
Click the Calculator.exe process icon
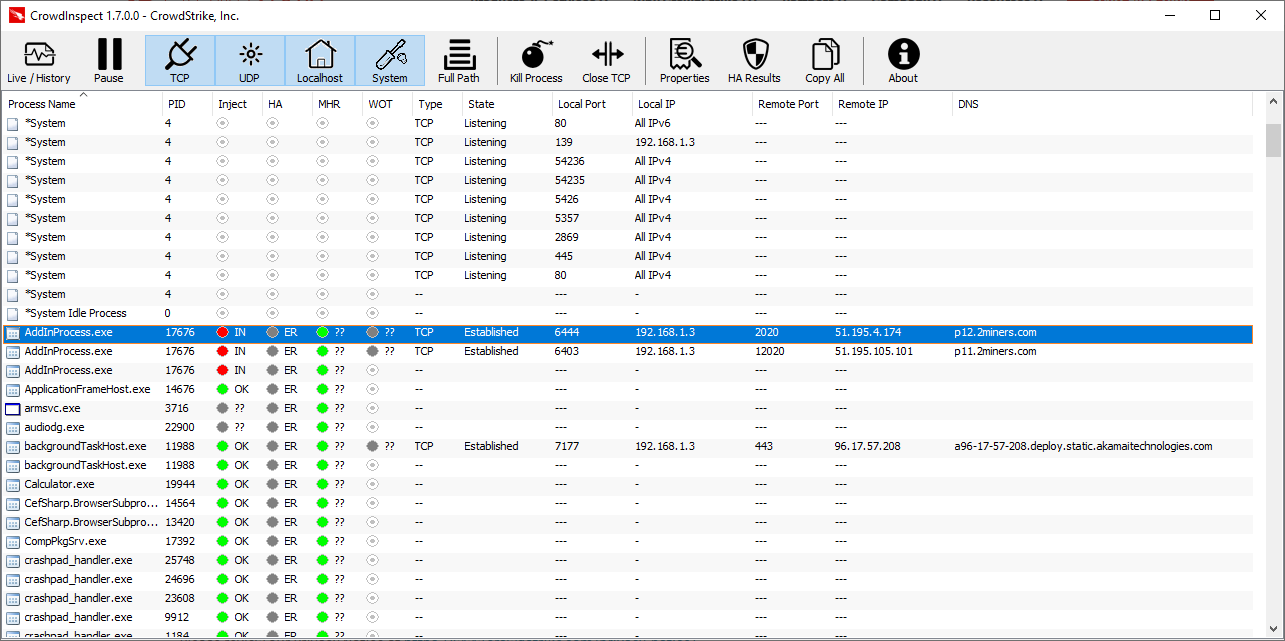tap(13, 484)
